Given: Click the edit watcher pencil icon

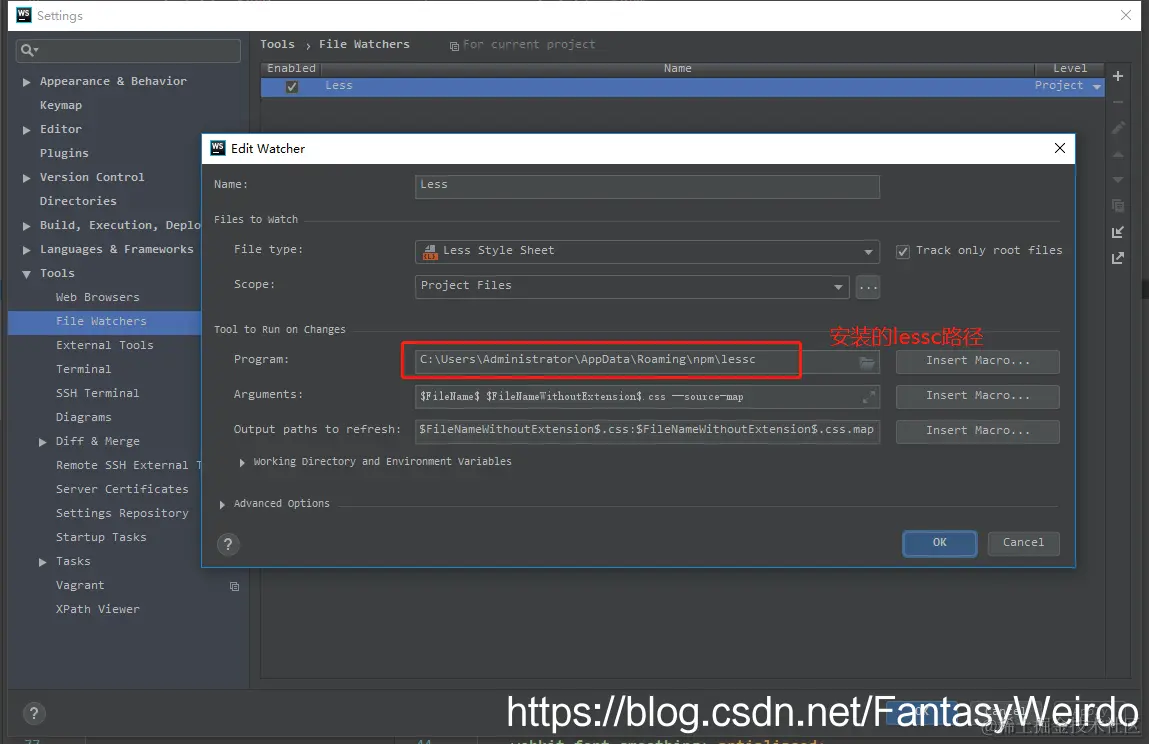Looking at the screenshot, I should 1117,128.
